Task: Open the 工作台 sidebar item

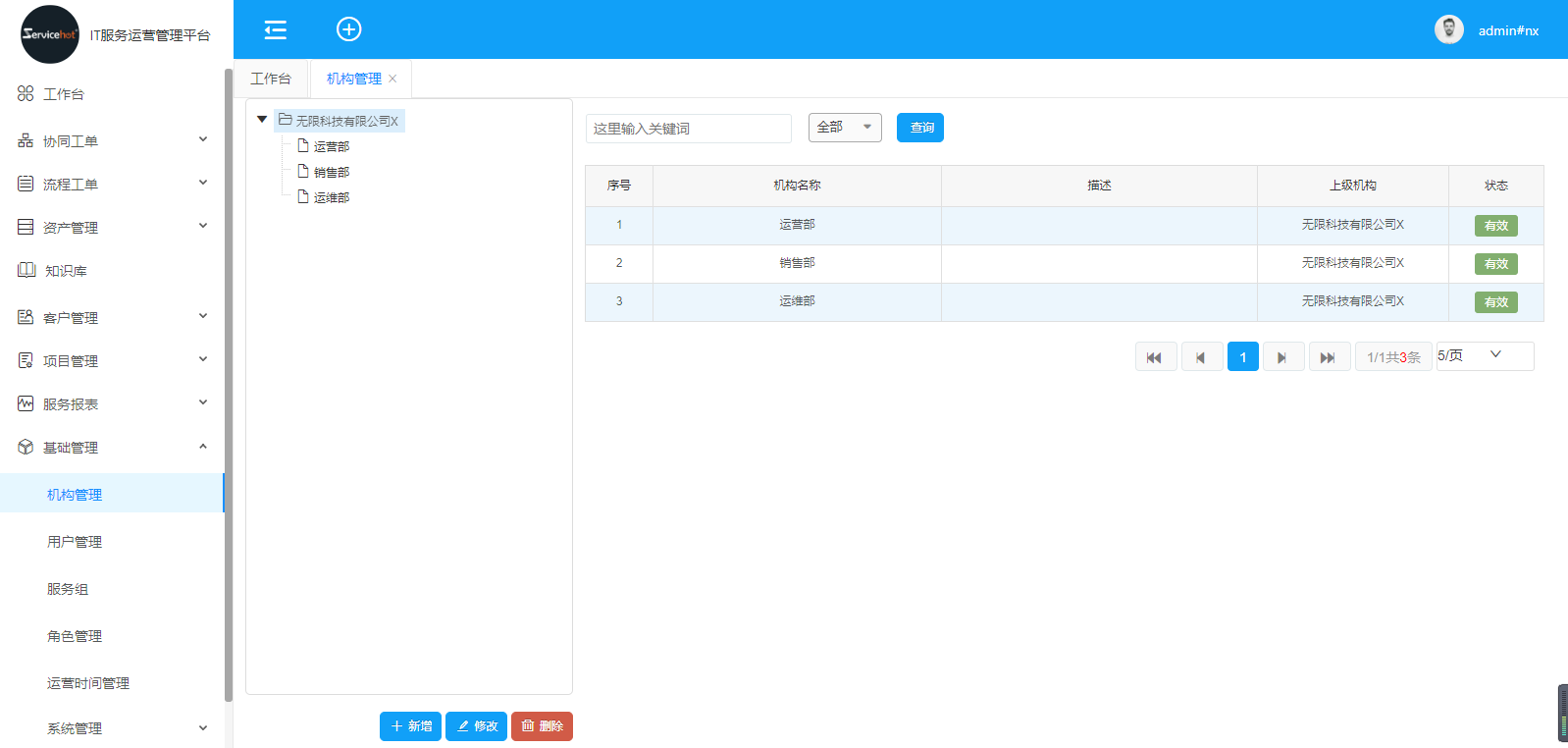Action: point(64,94)
